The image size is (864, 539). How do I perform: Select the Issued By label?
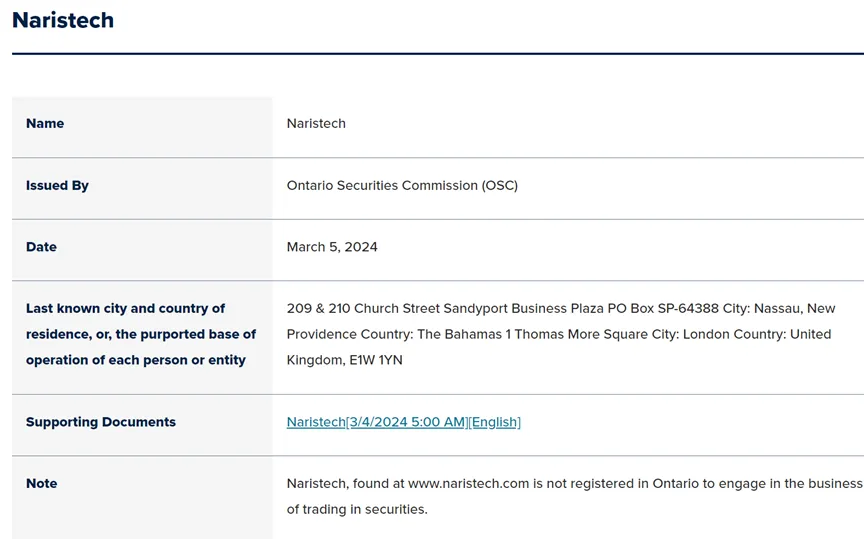(x=57, y=186)
